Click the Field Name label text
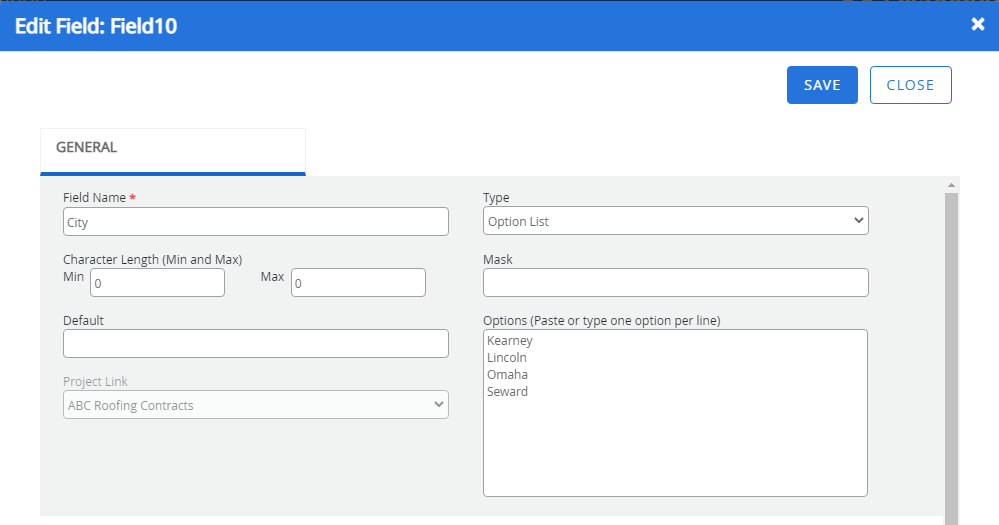 94,198
